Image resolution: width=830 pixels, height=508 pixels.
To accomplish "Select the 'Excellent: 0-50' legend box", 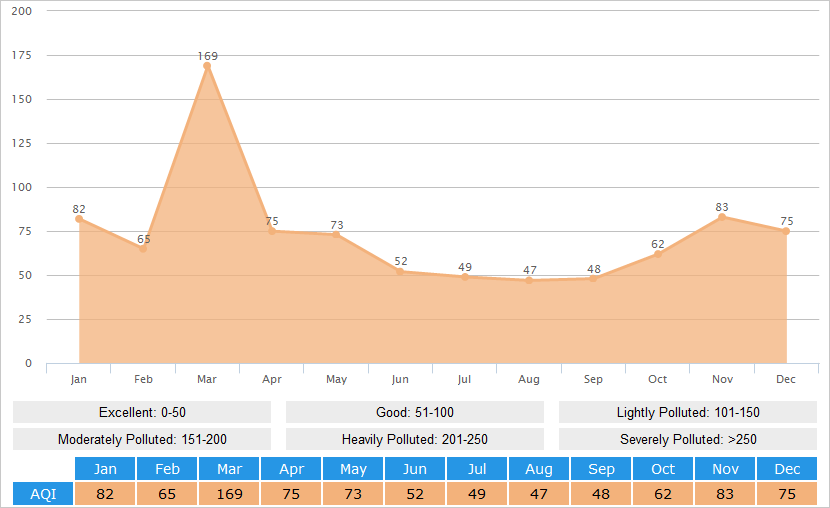I will pos(142,412).
